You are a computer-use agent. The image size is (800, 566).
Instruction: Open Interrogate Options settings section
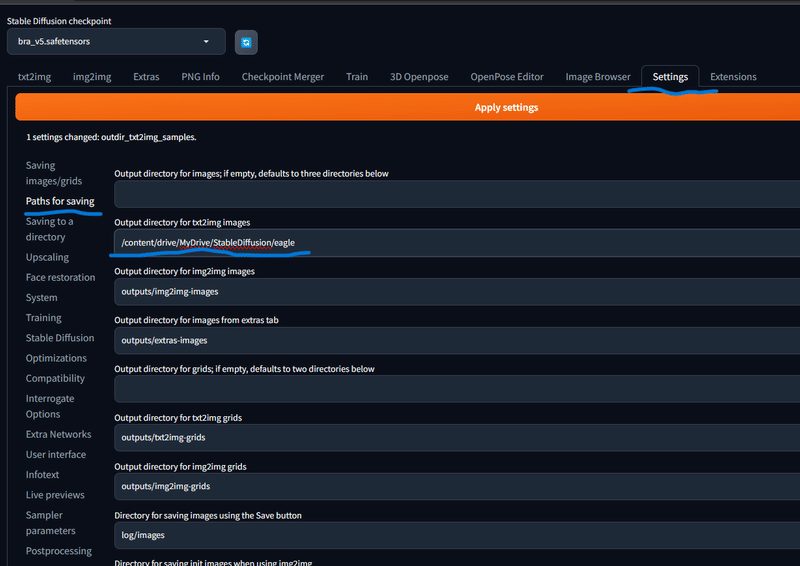(49, 406)
